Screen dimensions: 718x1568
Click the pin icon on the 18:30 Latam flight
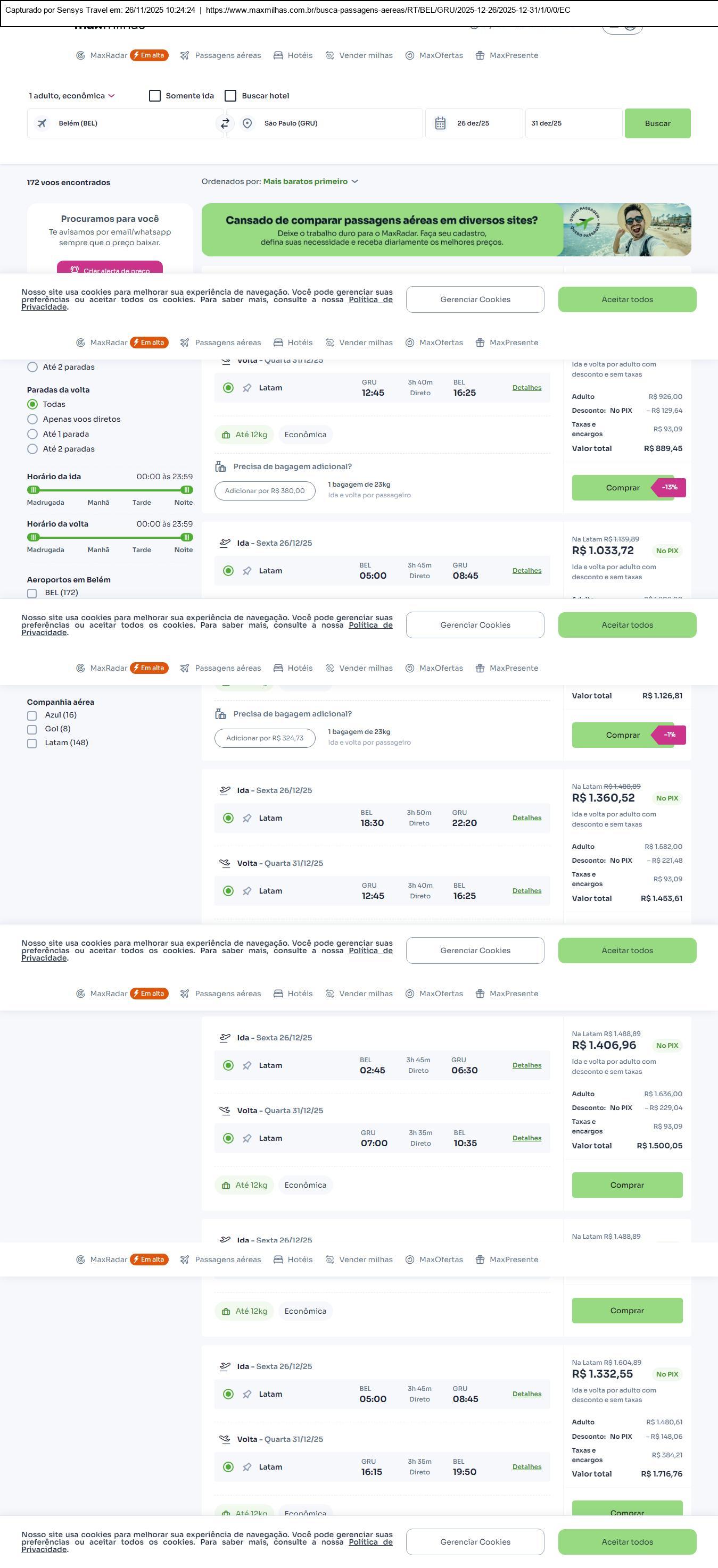pyautogui.click(x=247, y=818)
